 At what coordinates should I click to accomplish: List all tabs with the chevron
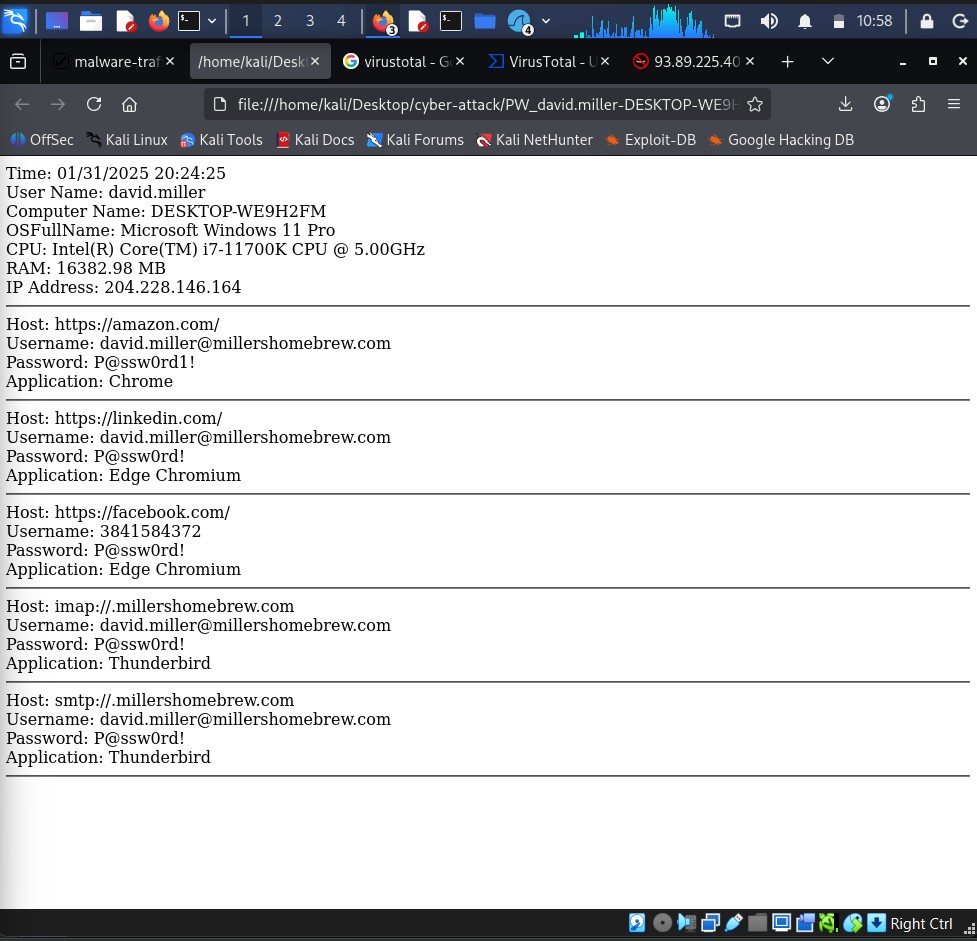tap(827, 61)
